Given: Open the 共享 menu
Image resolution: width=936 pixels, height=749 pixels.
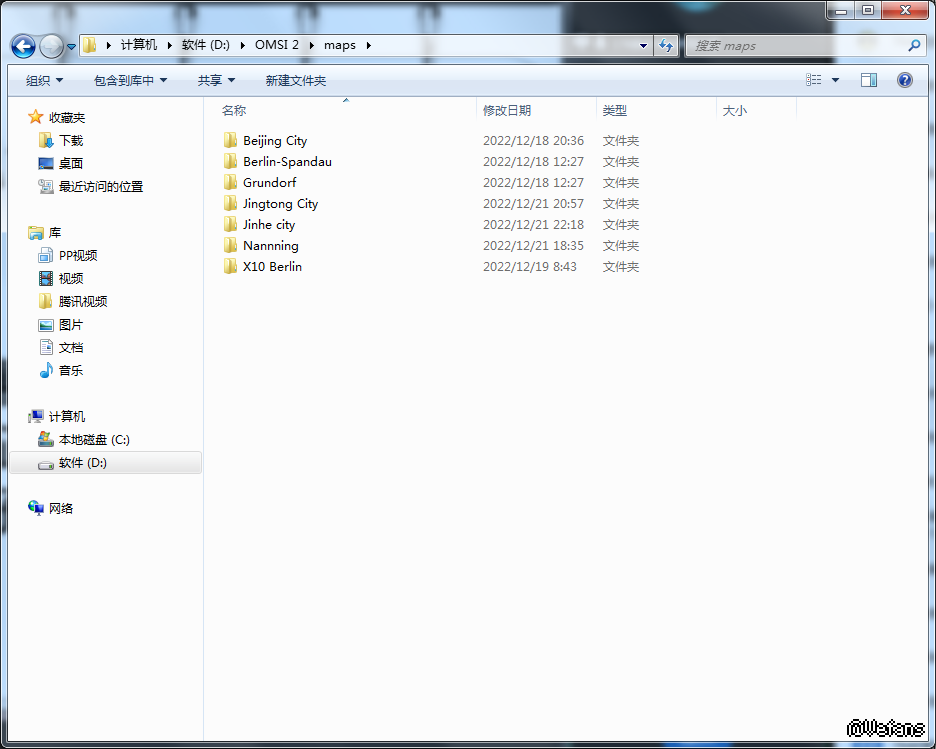Looking at the screenshot, I should [x=216, y=80].
